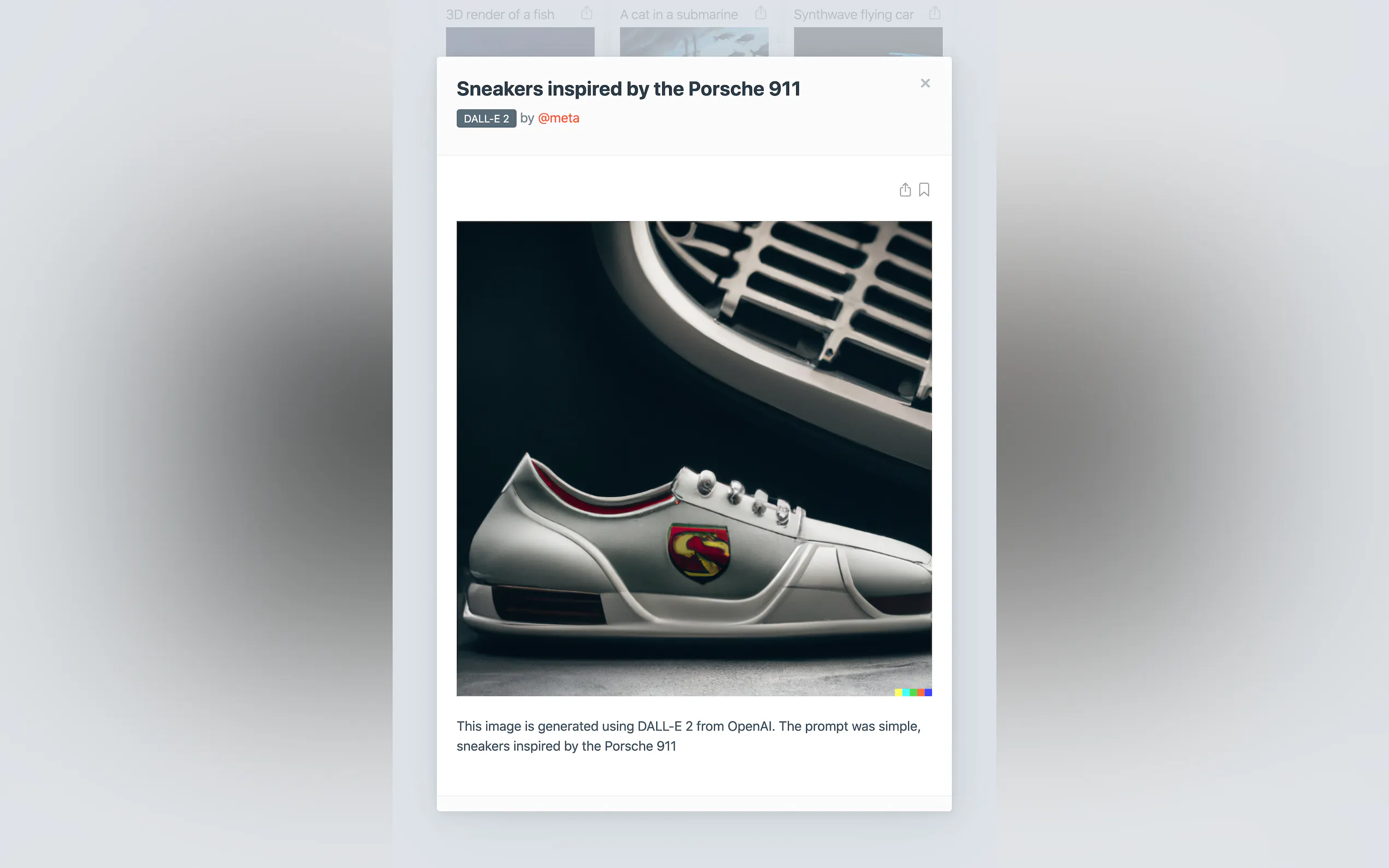Click the blue square in DALL-E signature
The height and width of the screenshot is (868, 1389).
point(928,693)
